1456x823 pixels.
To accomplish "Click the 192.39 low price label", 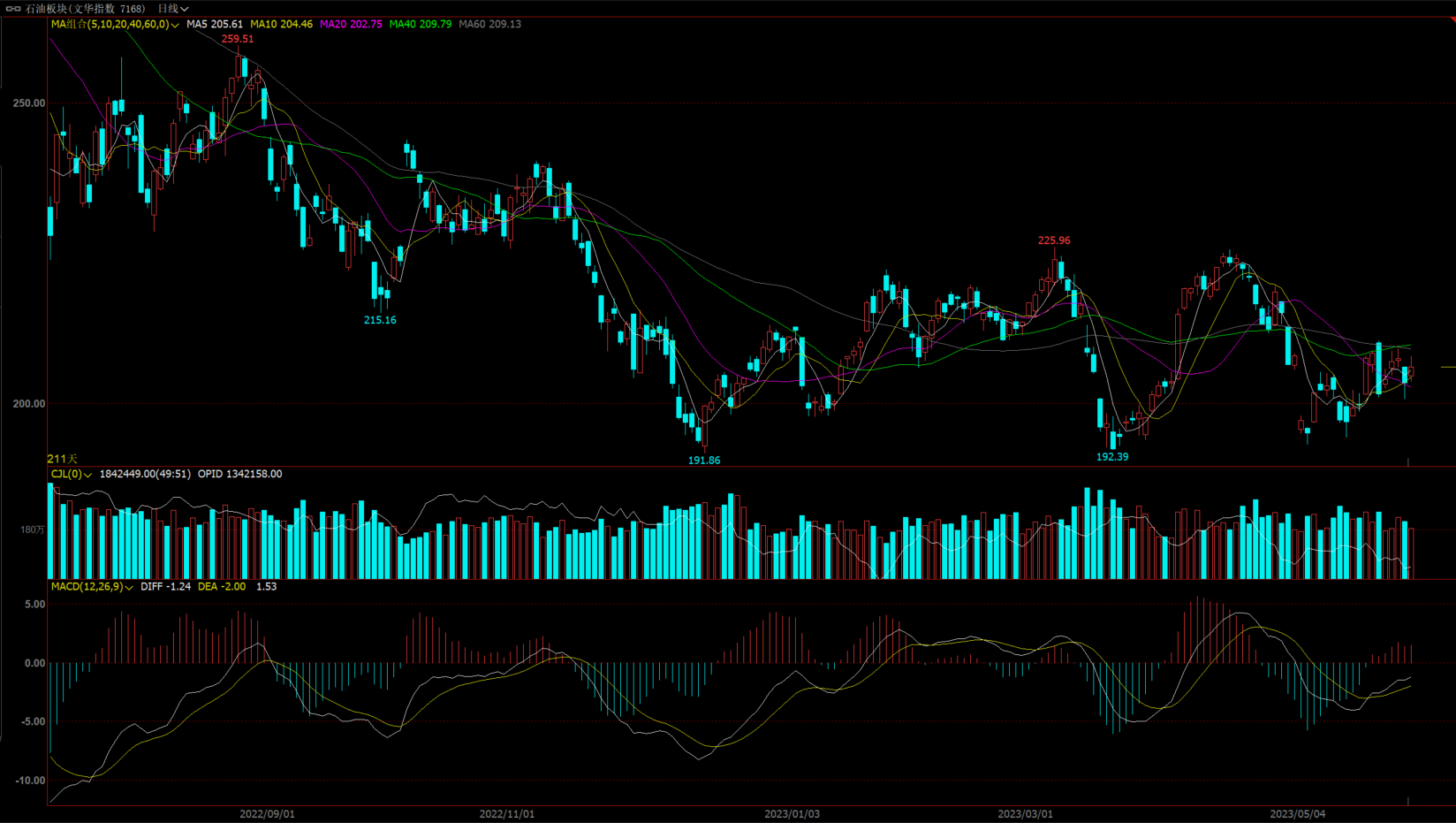I will click(1112, 457).
